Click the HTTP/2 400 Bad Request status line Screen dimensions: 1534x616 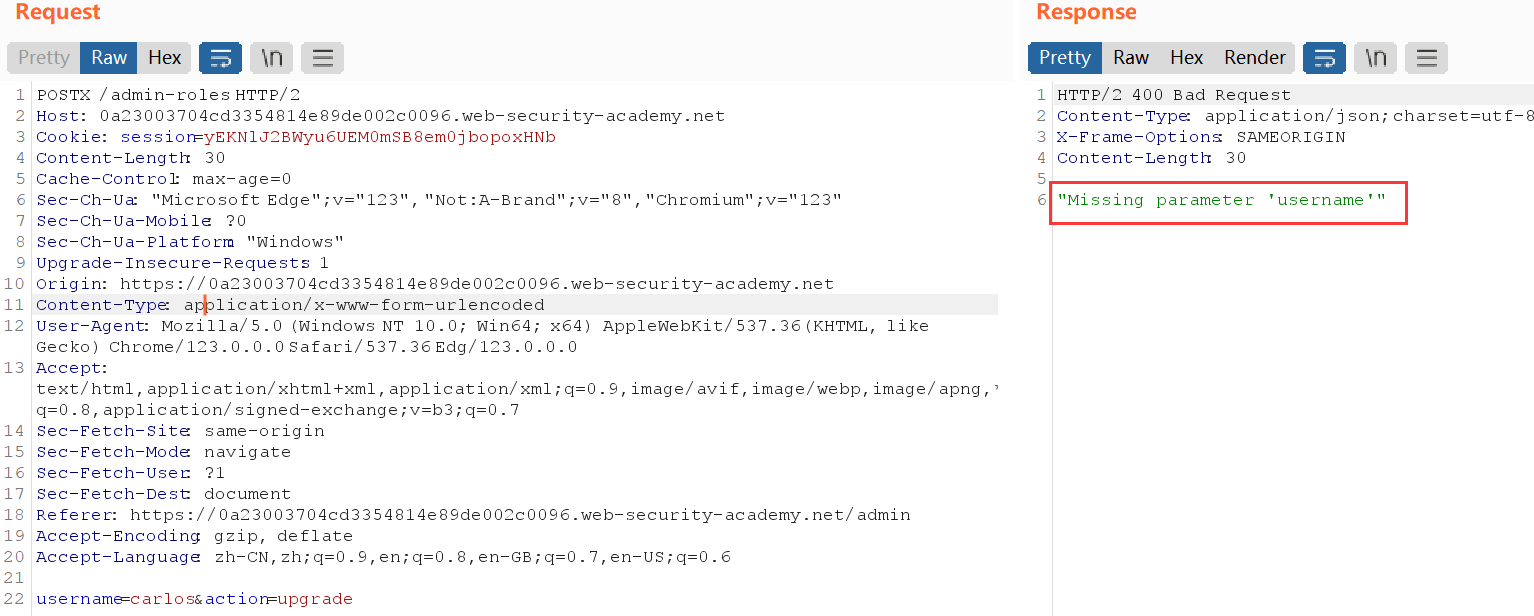1173,95
